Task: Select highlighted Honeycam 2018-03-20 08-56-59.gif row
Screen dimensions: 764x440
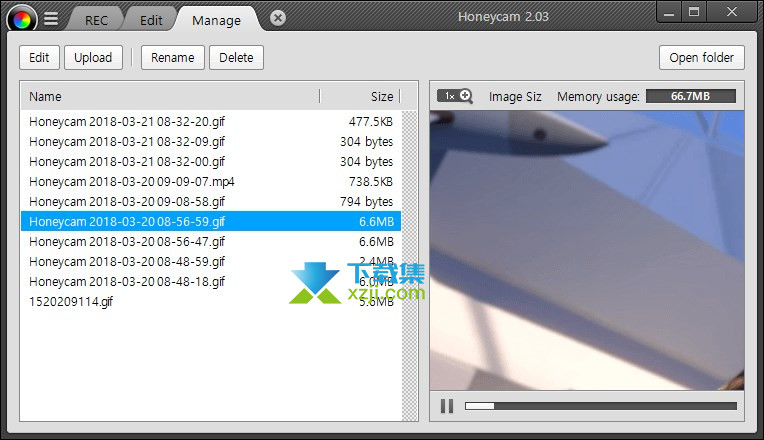Action: 211,221
